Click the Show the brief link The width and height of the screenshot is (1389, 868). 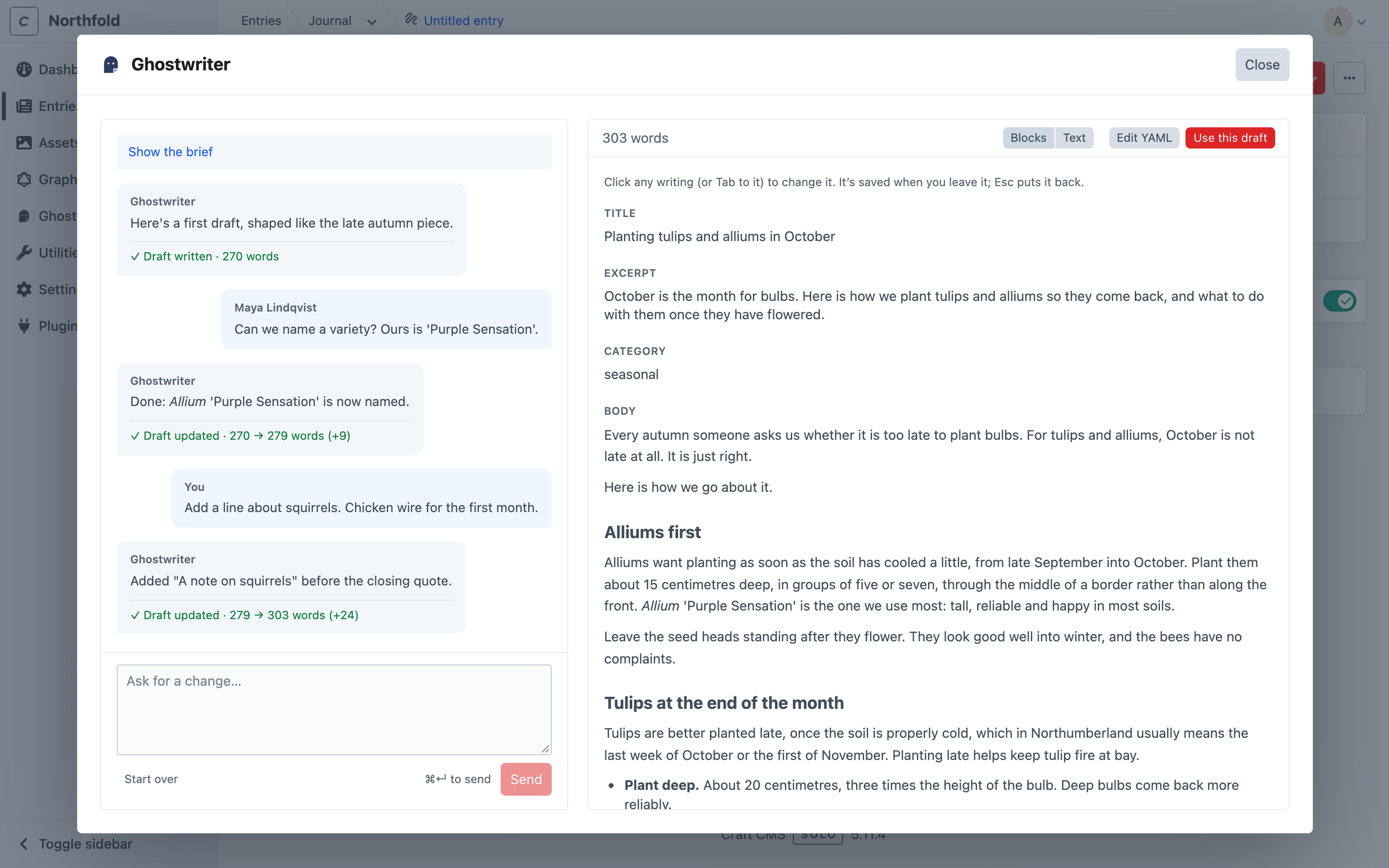click(170, 151)
